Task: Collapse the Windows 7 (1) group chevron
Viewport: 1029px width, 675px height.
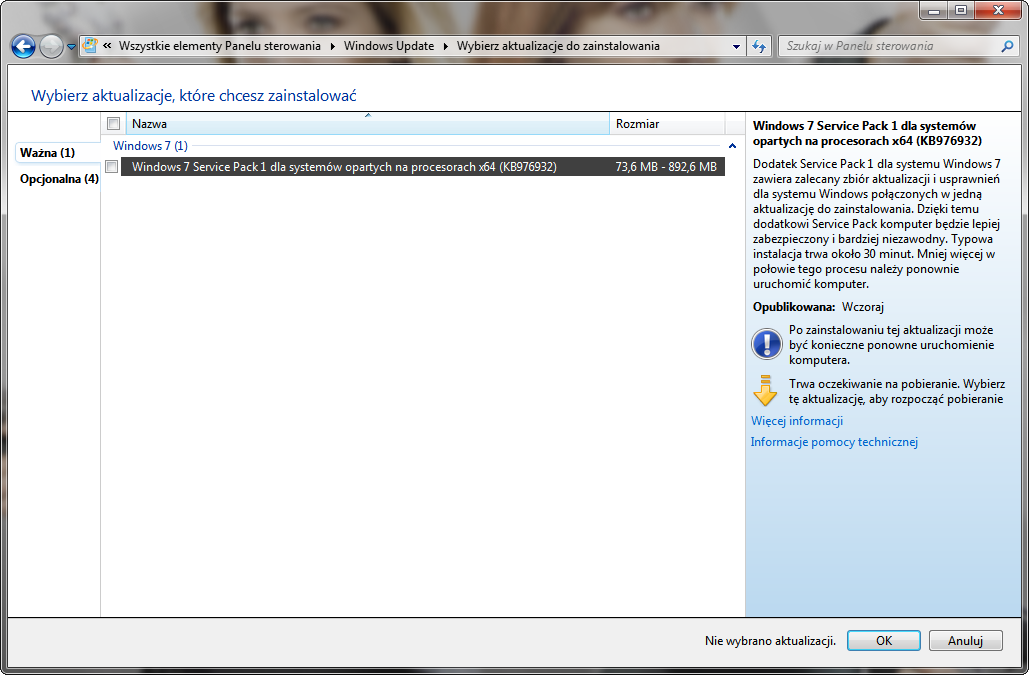Action: pyautogui.click(x=732, y=146)
